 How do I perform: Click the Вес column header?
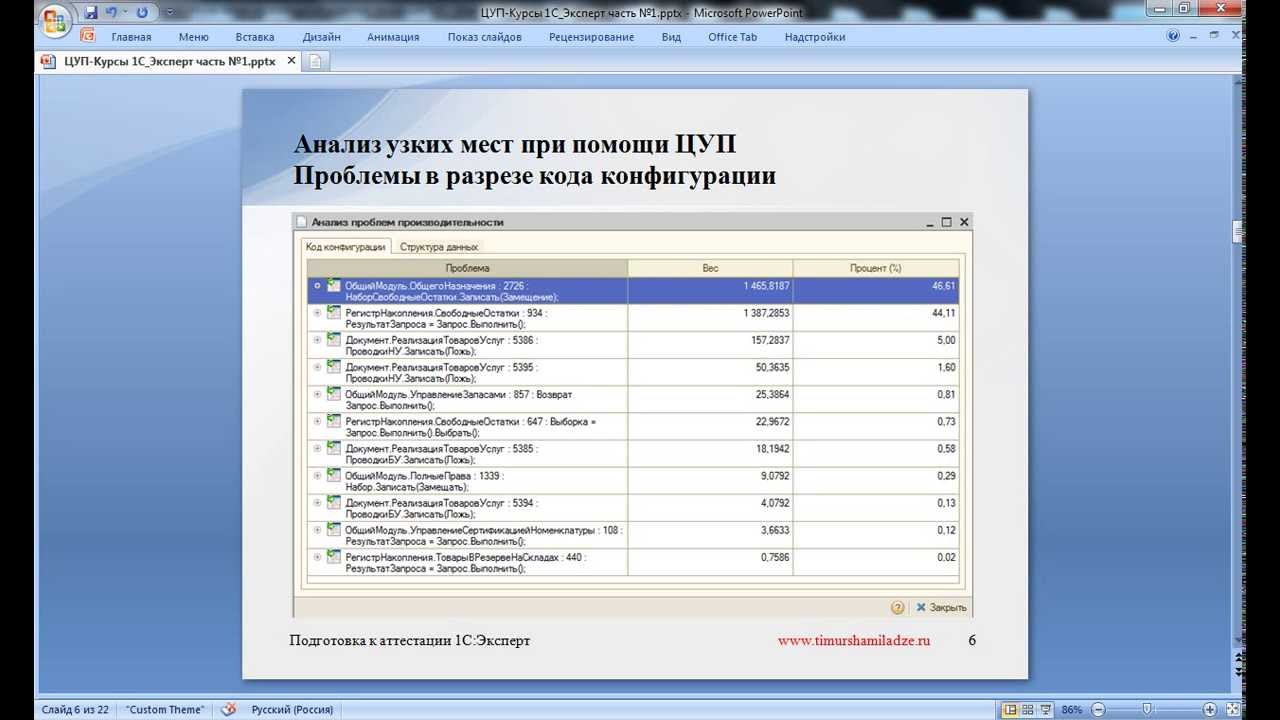(710, 268)
